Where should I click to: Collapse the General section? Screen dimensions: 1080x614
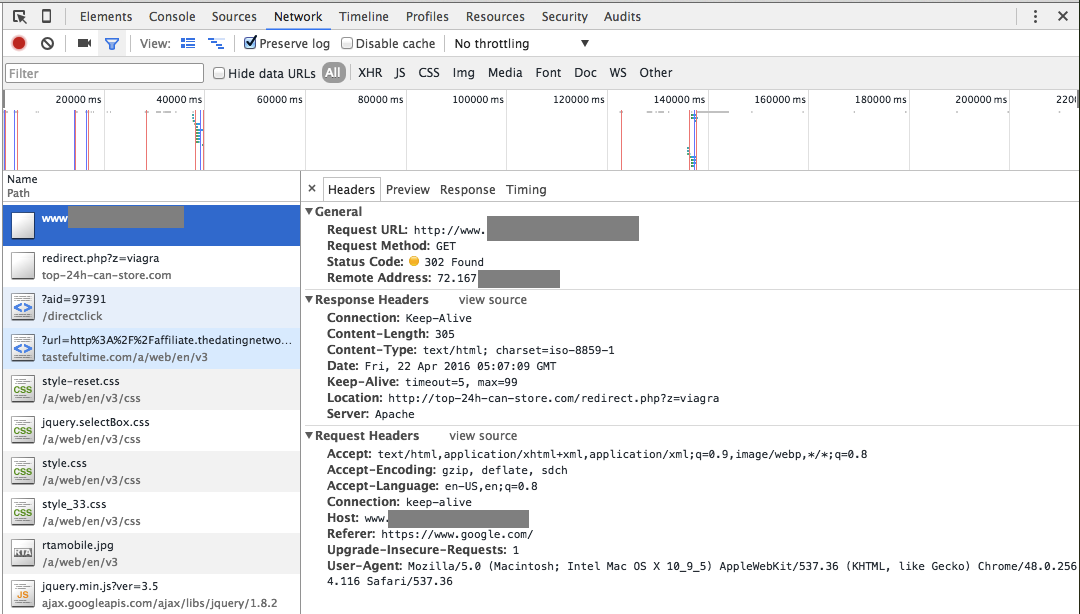click(x=310, y=212)
